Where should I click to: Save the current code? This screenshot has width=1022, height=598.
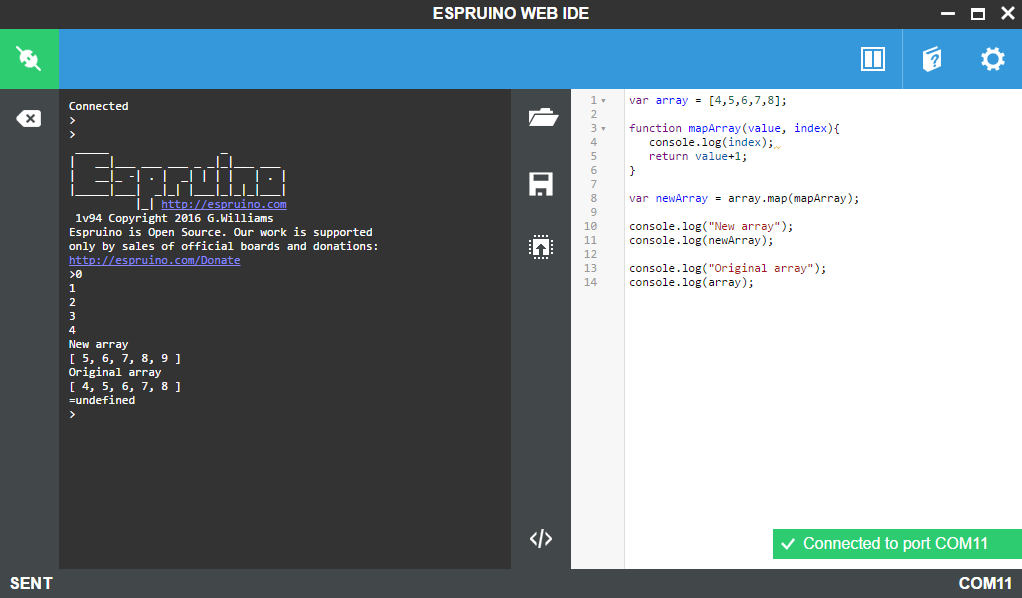click(541, 184)
